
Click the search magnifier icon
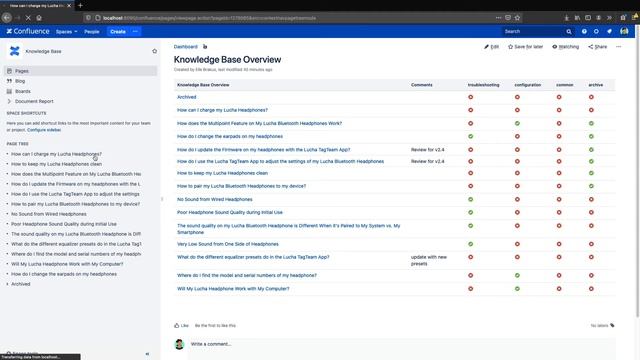coord(569,31)
